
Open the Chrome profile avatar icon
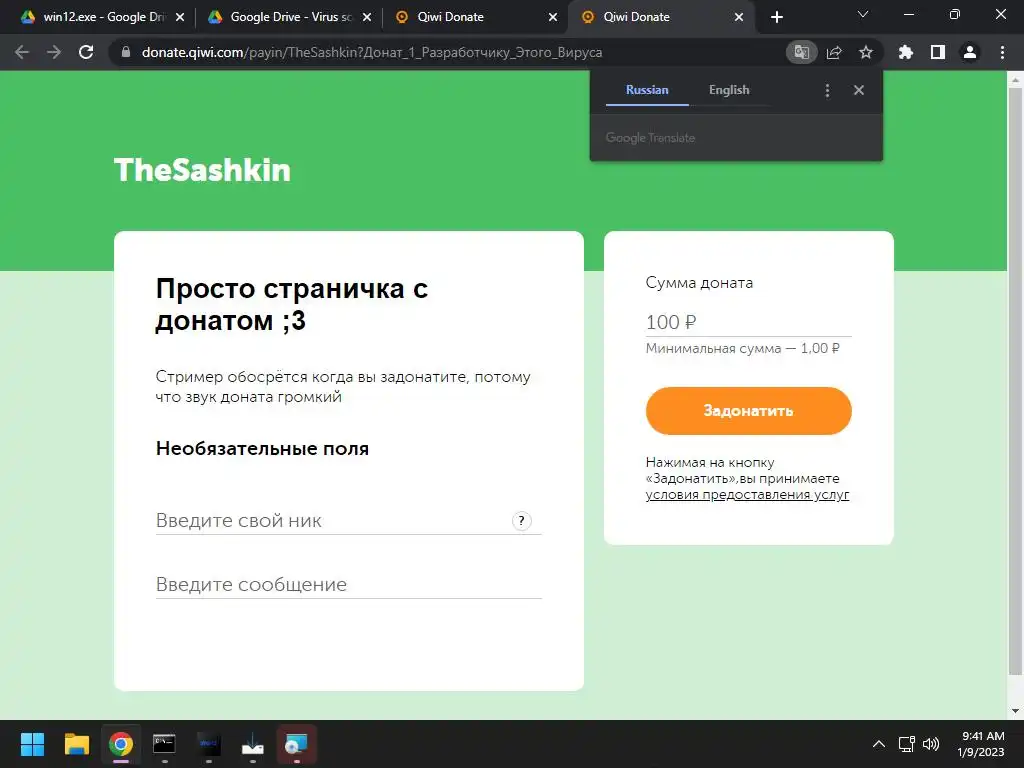[x=970, y=52]
